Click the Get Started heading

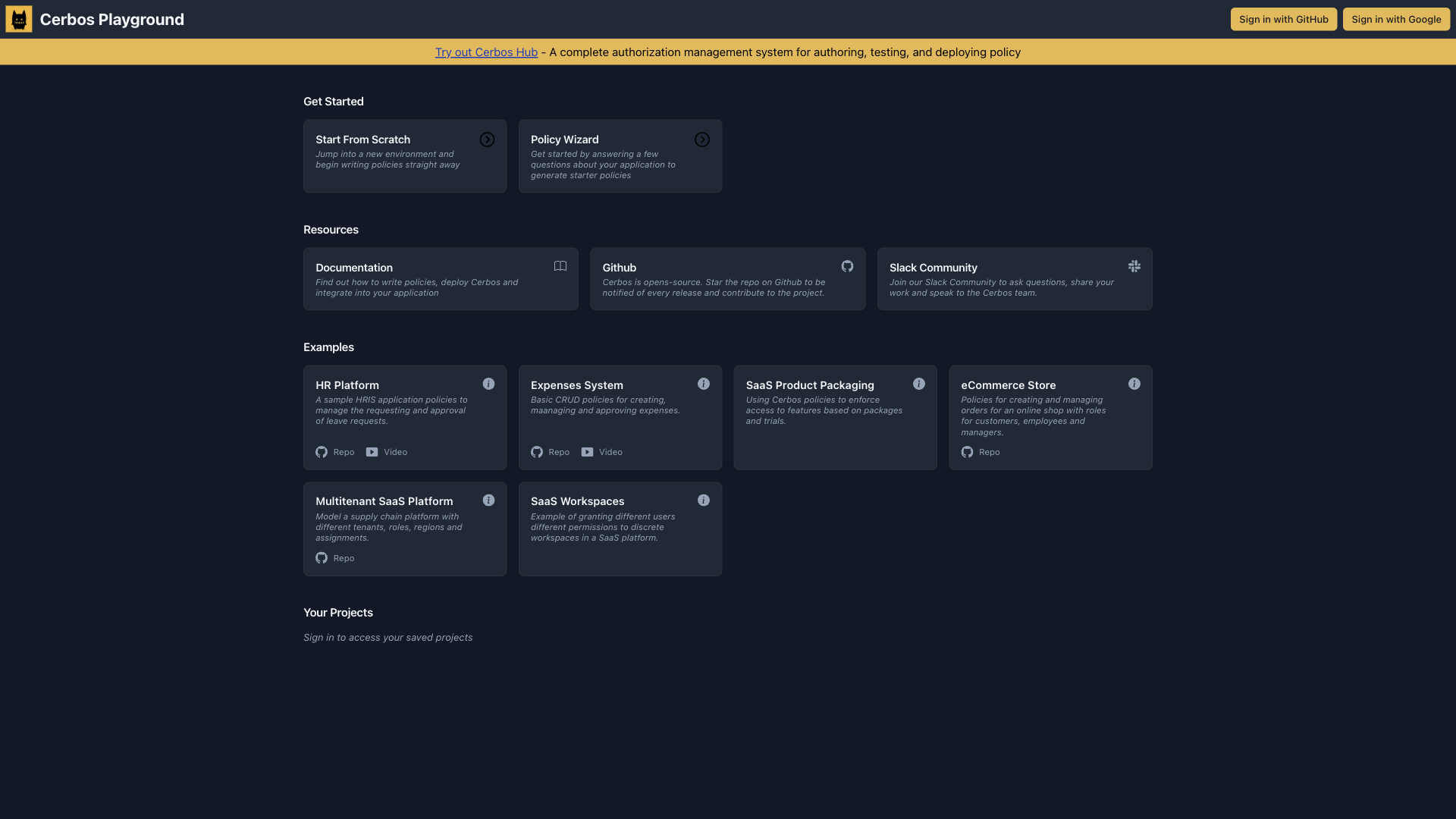(334, 102)
